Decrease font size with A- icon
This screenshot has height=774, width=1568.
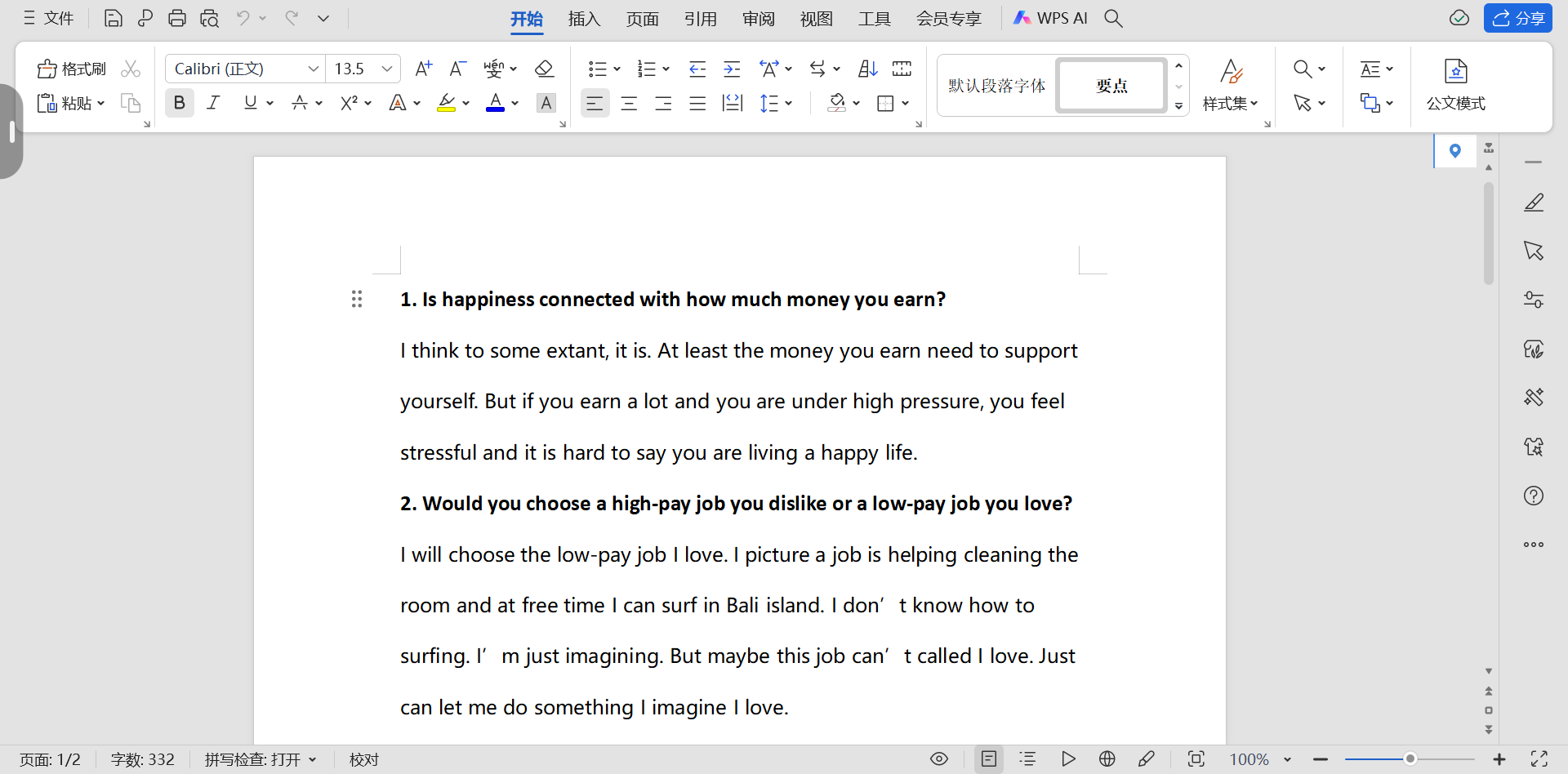(x=457, y=69)
